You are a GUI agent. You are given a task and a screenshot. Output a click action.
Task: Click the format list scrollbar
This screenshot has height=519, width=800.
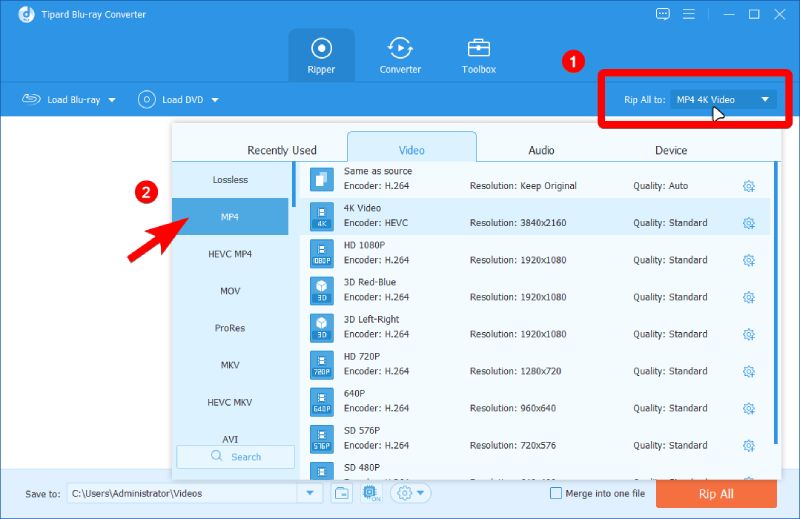coord(294,184)
